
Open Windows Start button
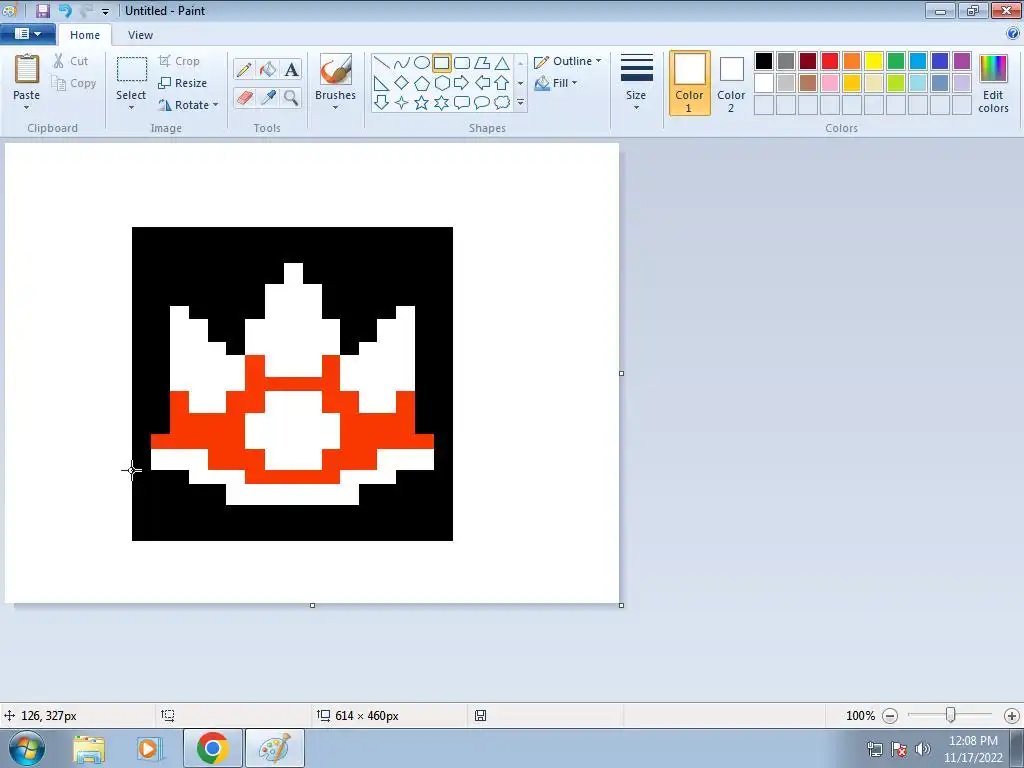[27, 748]
